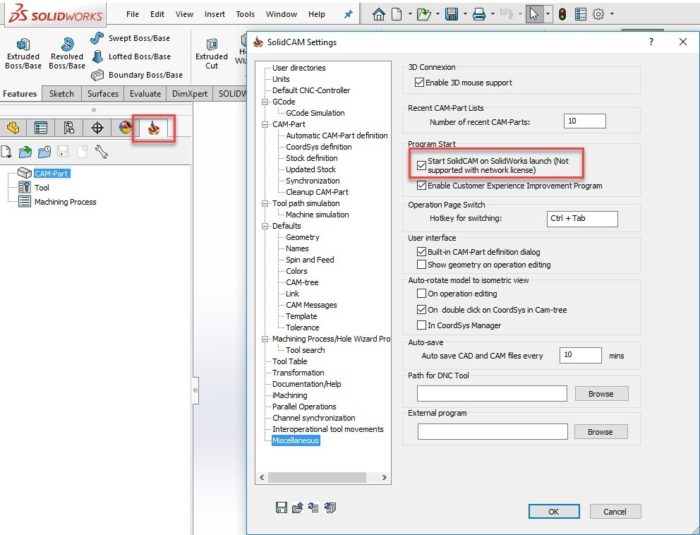Open the New document dropdown arrow
This screenshot has width=700, height=535.
[x=410, y=14]
